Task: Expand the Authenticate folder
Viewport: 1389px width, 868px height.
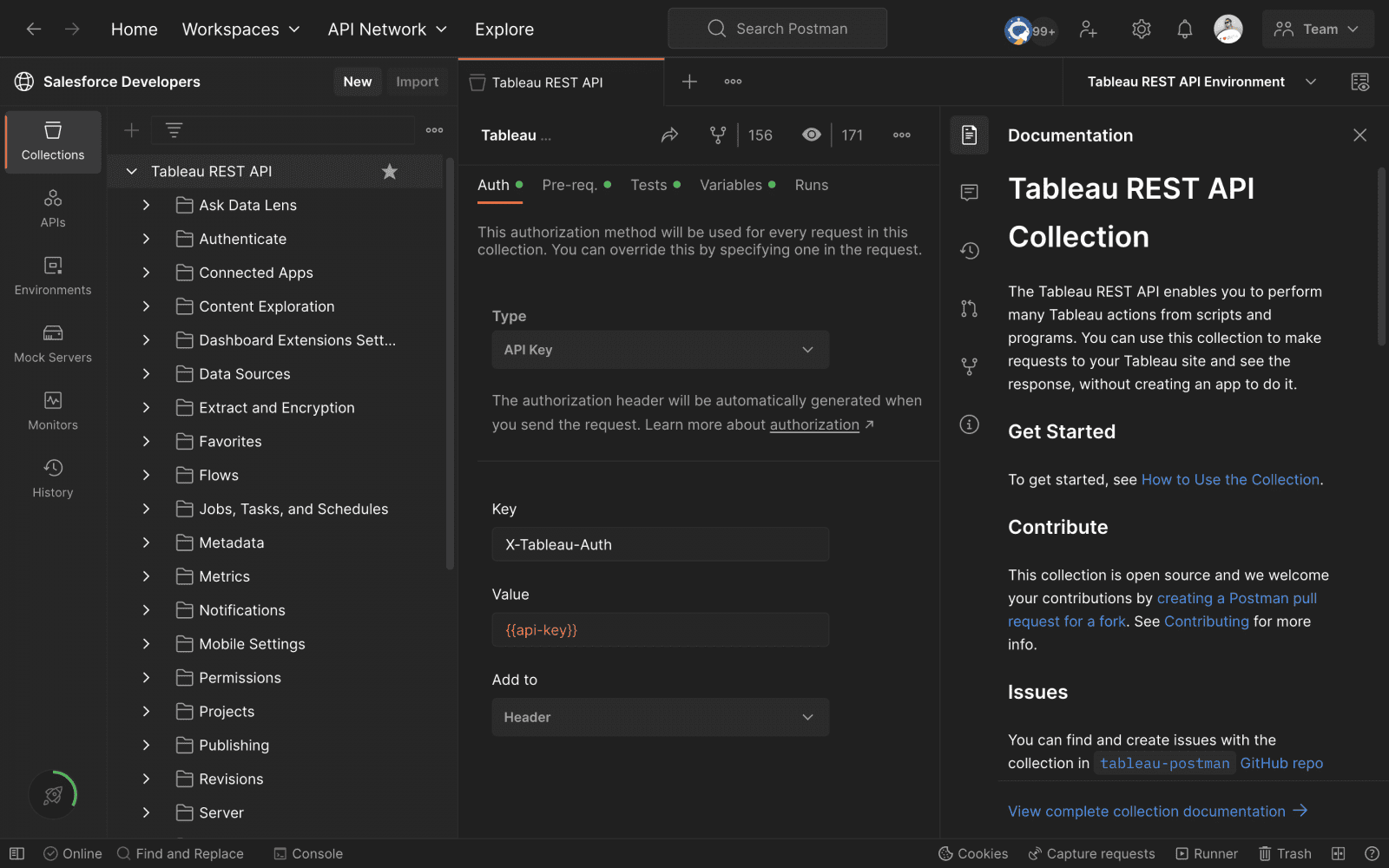Action: click(x=146, y=239)
